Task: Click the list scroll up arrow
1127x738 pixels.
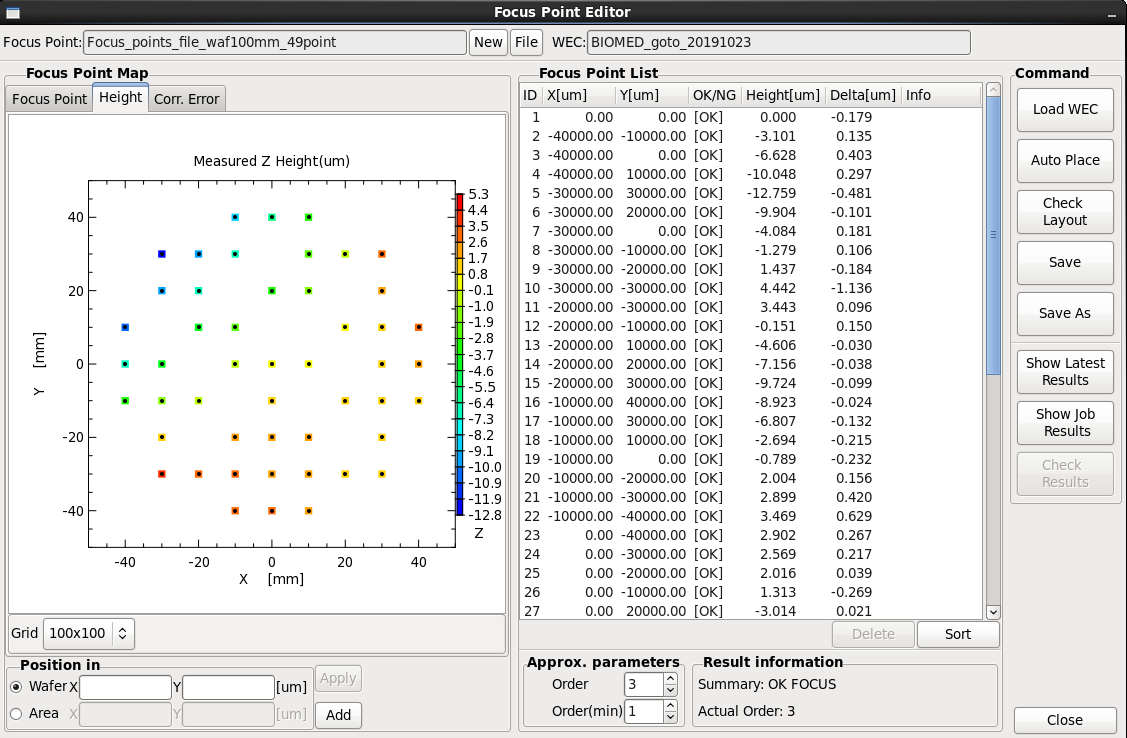Action: 993,90
